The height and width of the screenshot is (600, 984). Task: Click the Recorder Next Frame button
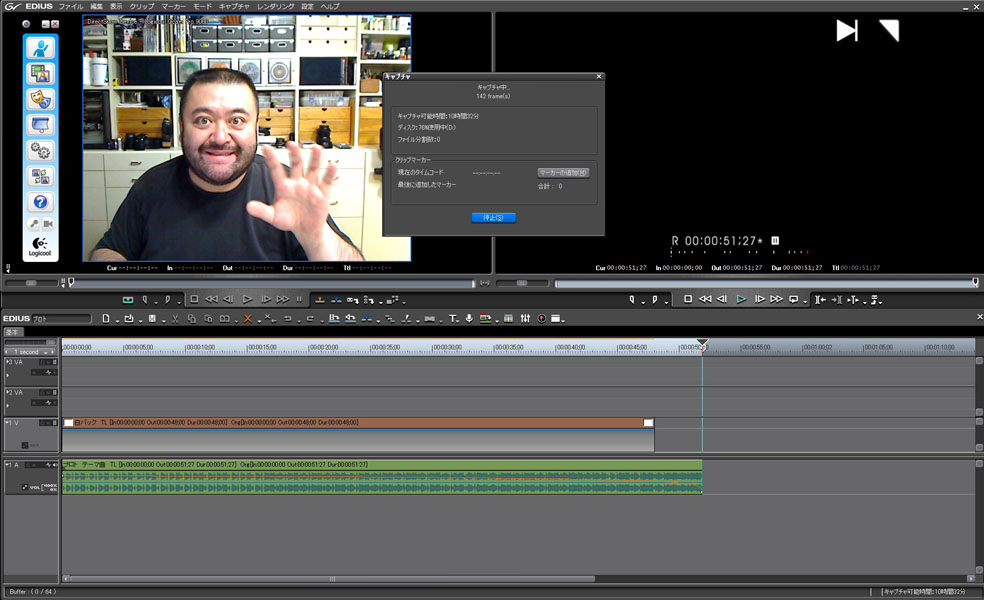point(759,299)
